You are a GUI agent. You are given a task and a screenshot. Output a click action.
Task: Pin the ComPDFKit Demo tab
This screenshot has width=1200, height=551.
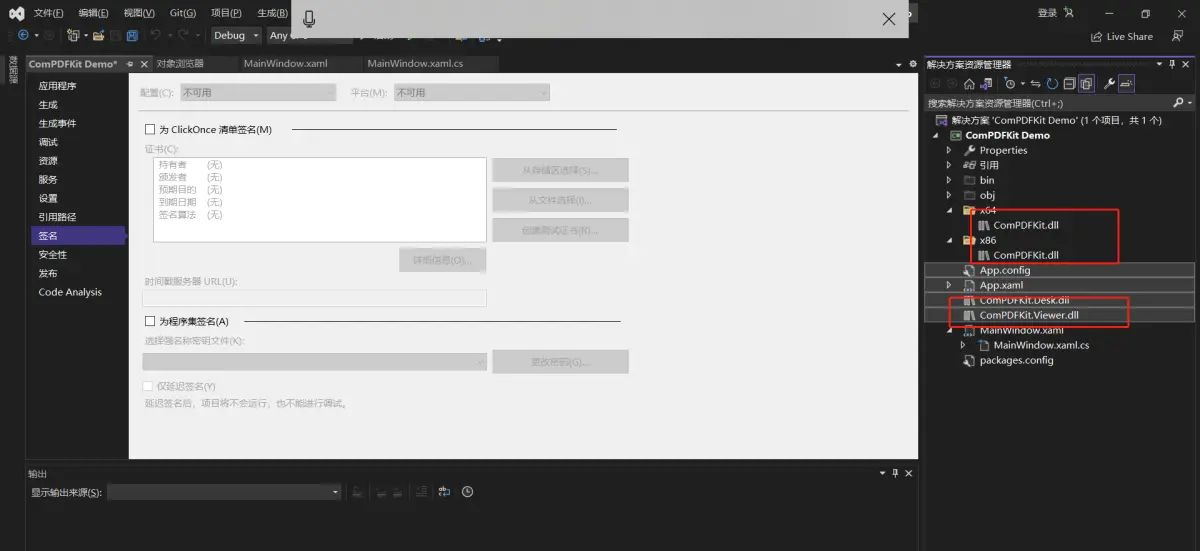(x=130, y=63)
